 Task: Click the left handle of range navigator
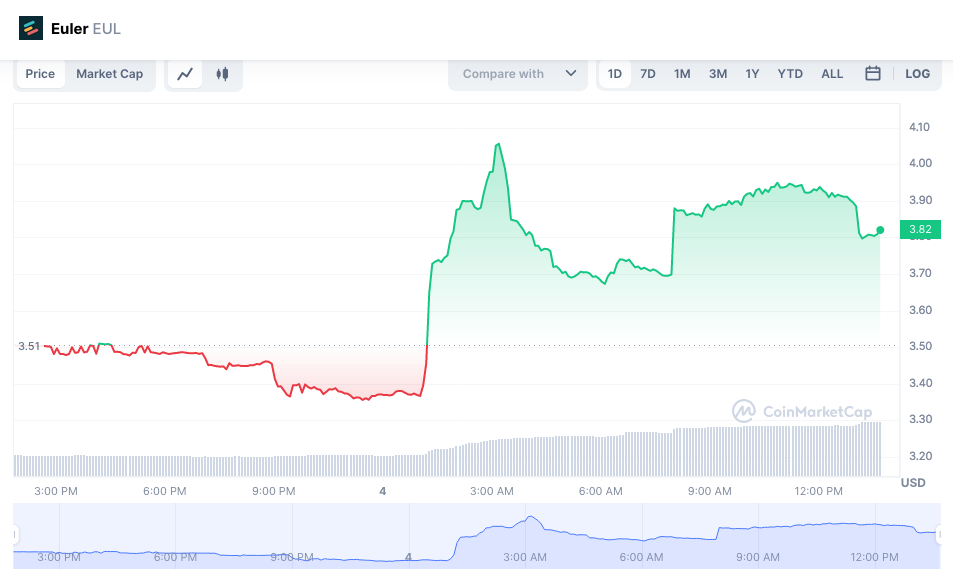coord(15,535)
